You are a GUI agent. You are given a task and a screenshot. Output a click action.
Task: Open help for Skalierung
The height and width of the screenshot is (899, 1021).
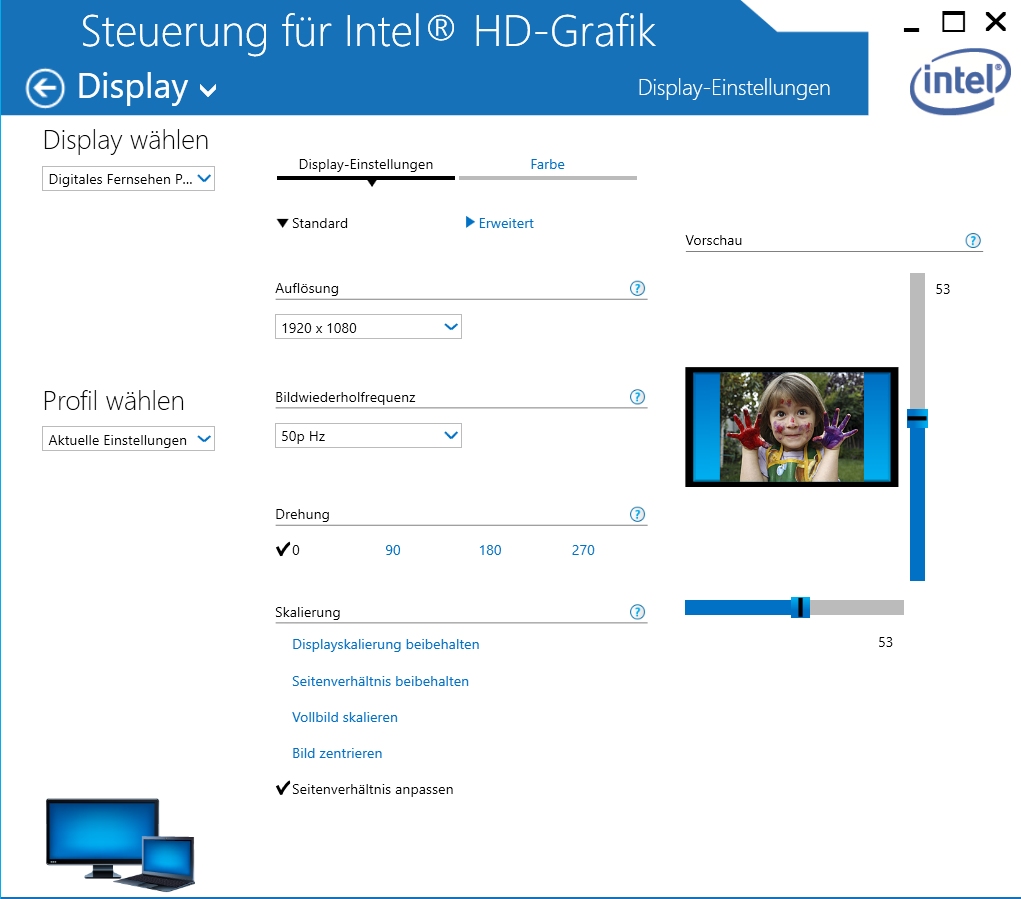[x=637, y=612]
